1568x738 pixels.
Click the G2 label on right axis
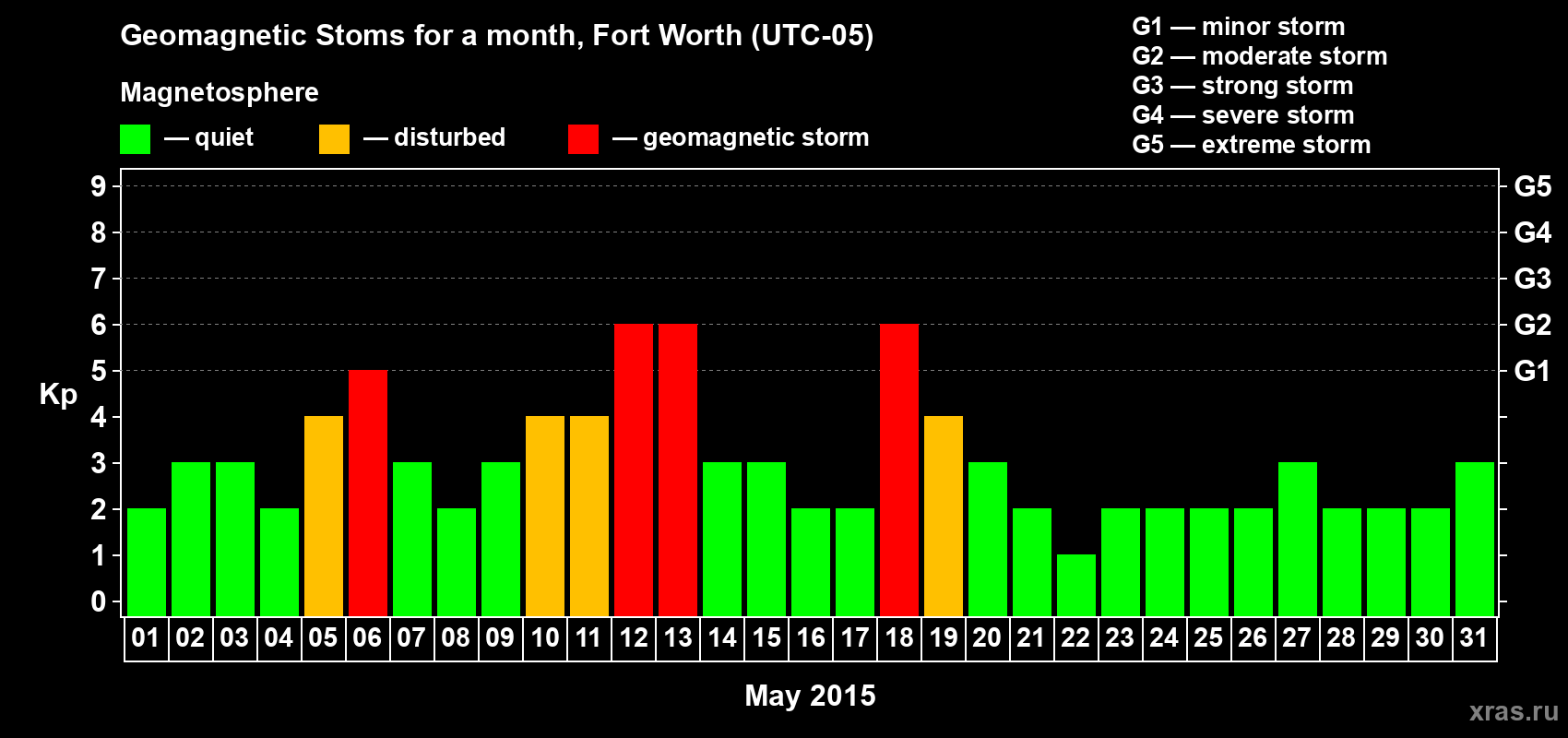click(1533, 325)
